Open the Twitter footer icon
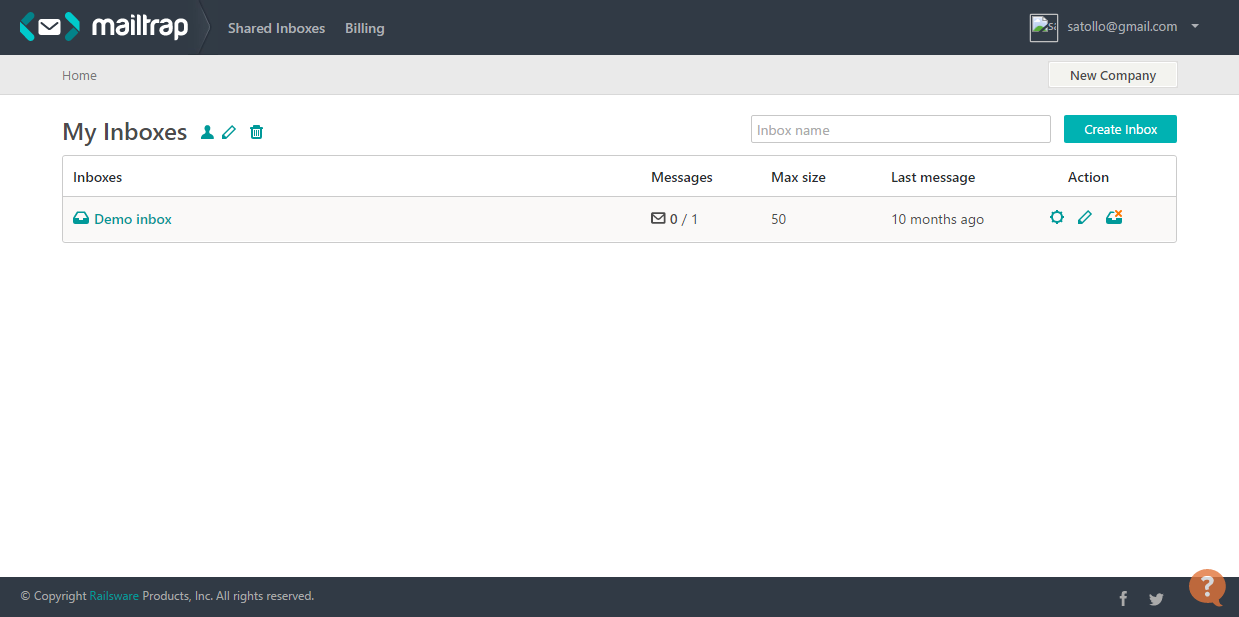 click(x=1156, y=599)
